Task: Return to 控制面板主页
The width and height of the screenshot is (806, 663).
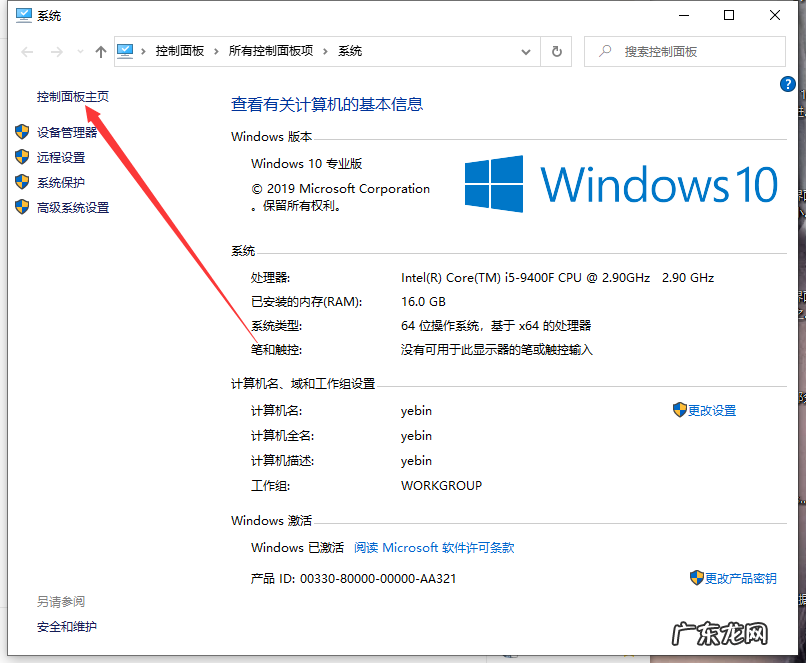Action: coord(71,97)
